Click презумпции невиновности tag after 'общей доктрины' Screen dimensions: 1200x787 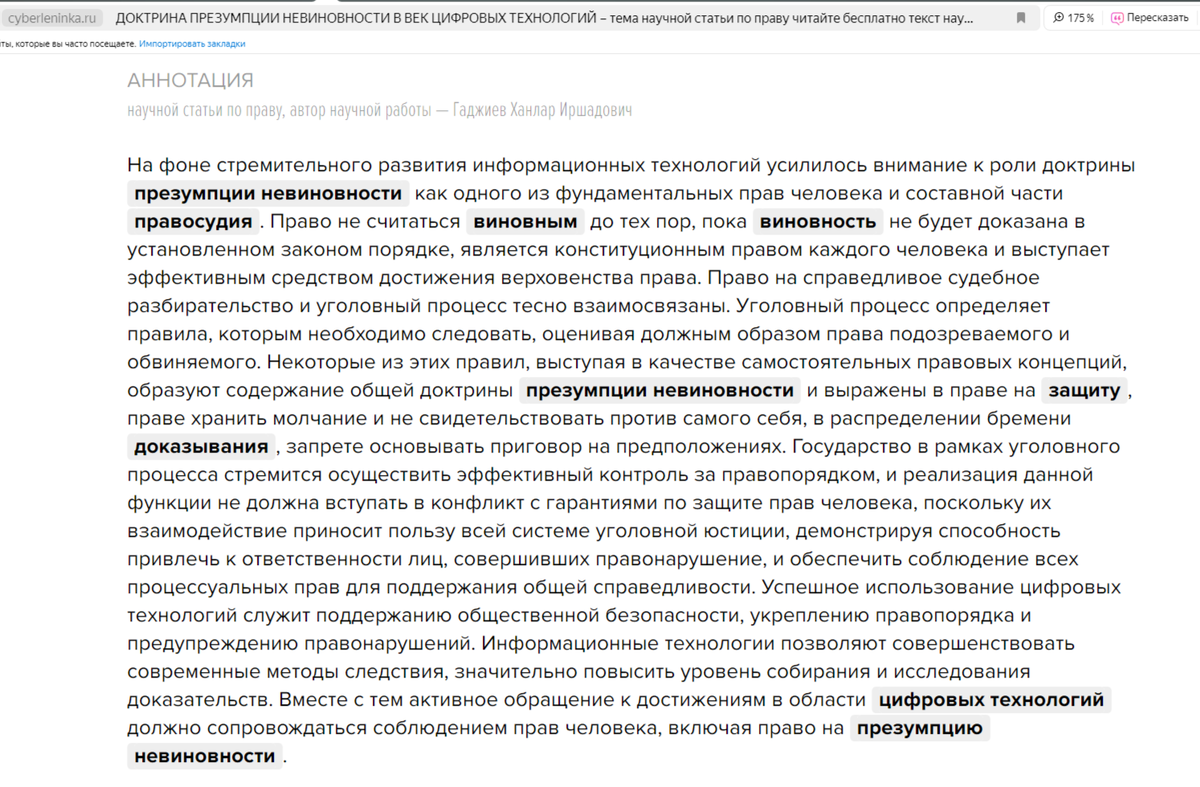pos(660,390)
